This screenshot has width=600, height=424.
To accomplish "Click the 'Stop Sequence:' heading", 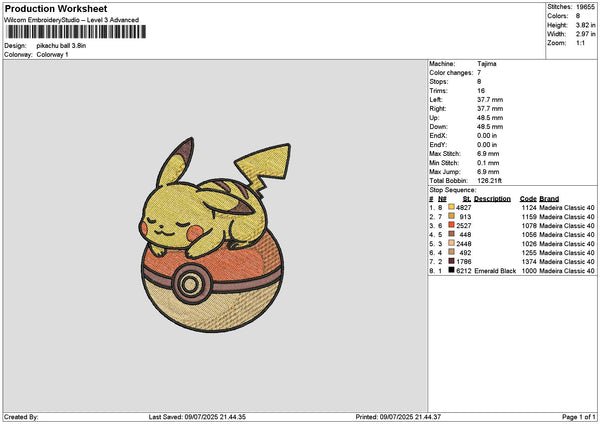I will (x=453, y=190).
